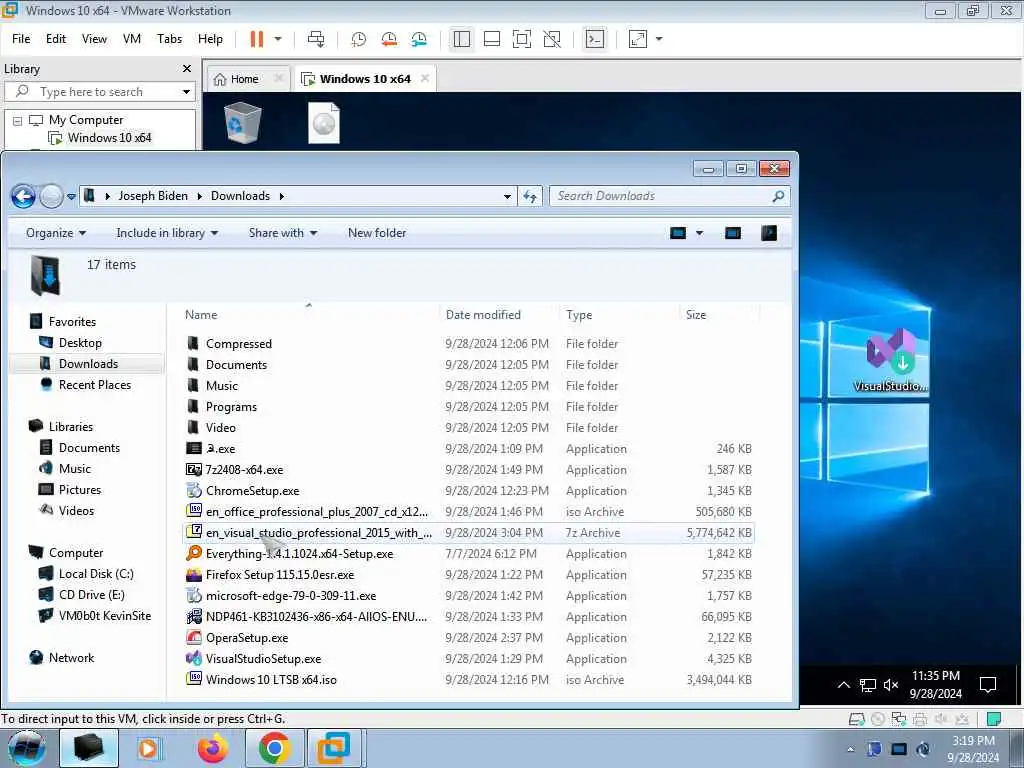Viewport: 1024px width, 768px height.
Task: Enter VMware full screen mode
Action: [x=522, y=39]
